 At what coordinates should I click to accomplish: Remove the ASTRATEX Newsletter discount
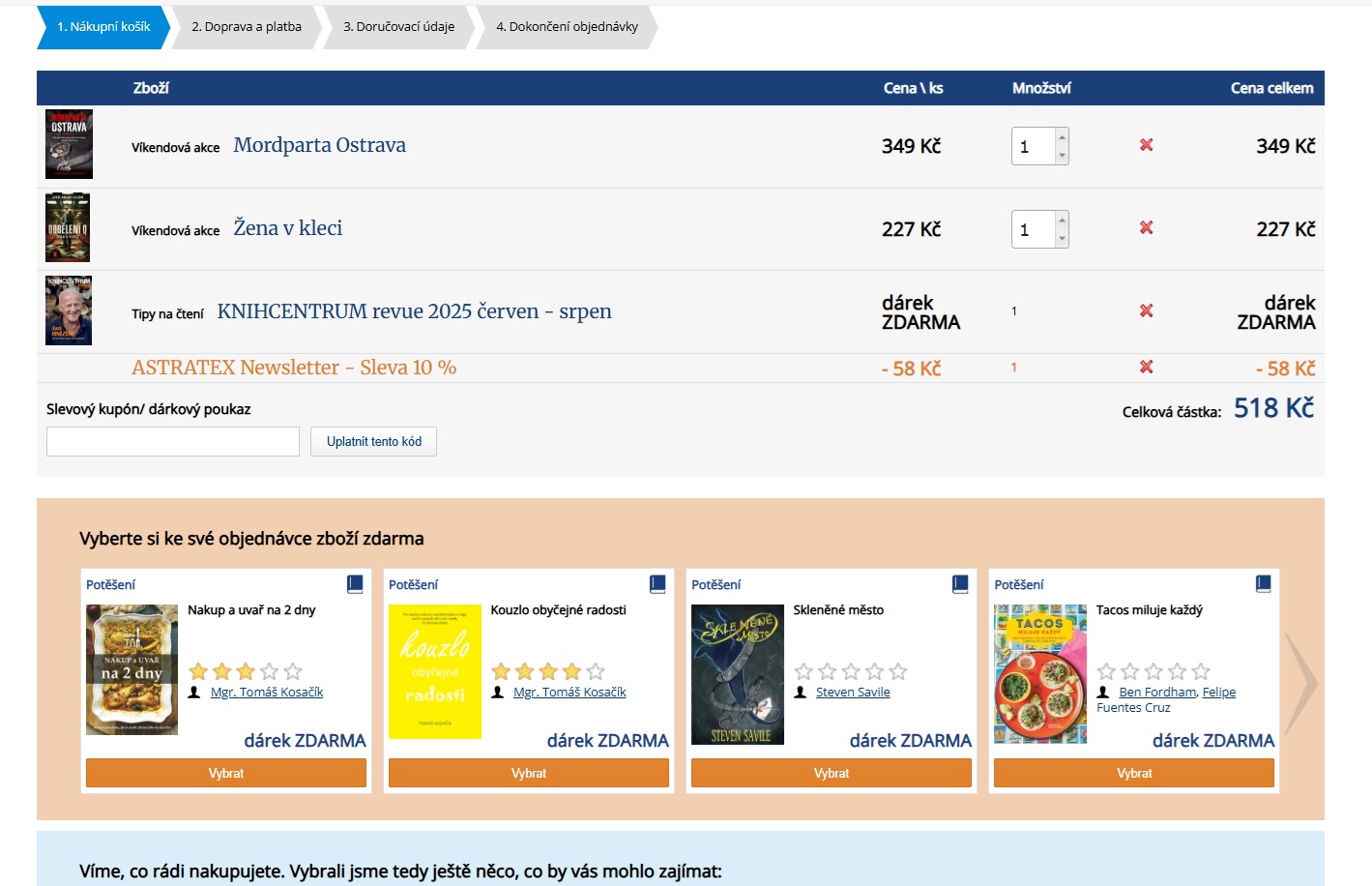pos(1146,368)
